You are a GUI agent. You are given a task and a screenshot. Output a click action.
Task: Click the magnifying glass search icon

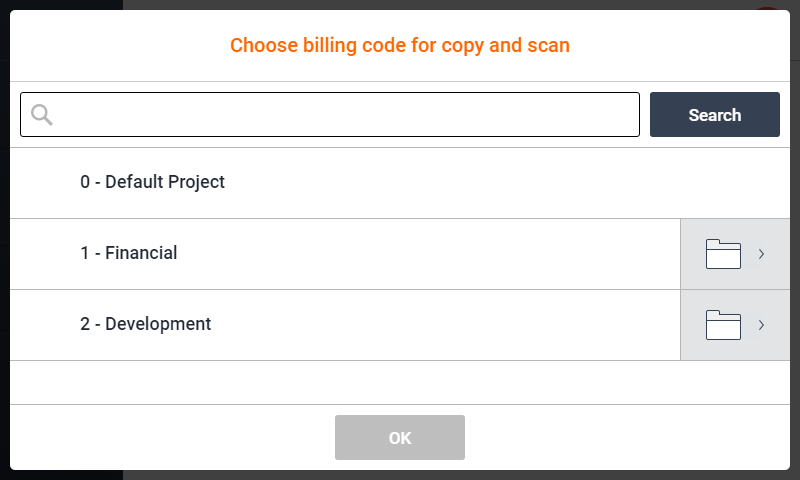coord(41,115)
